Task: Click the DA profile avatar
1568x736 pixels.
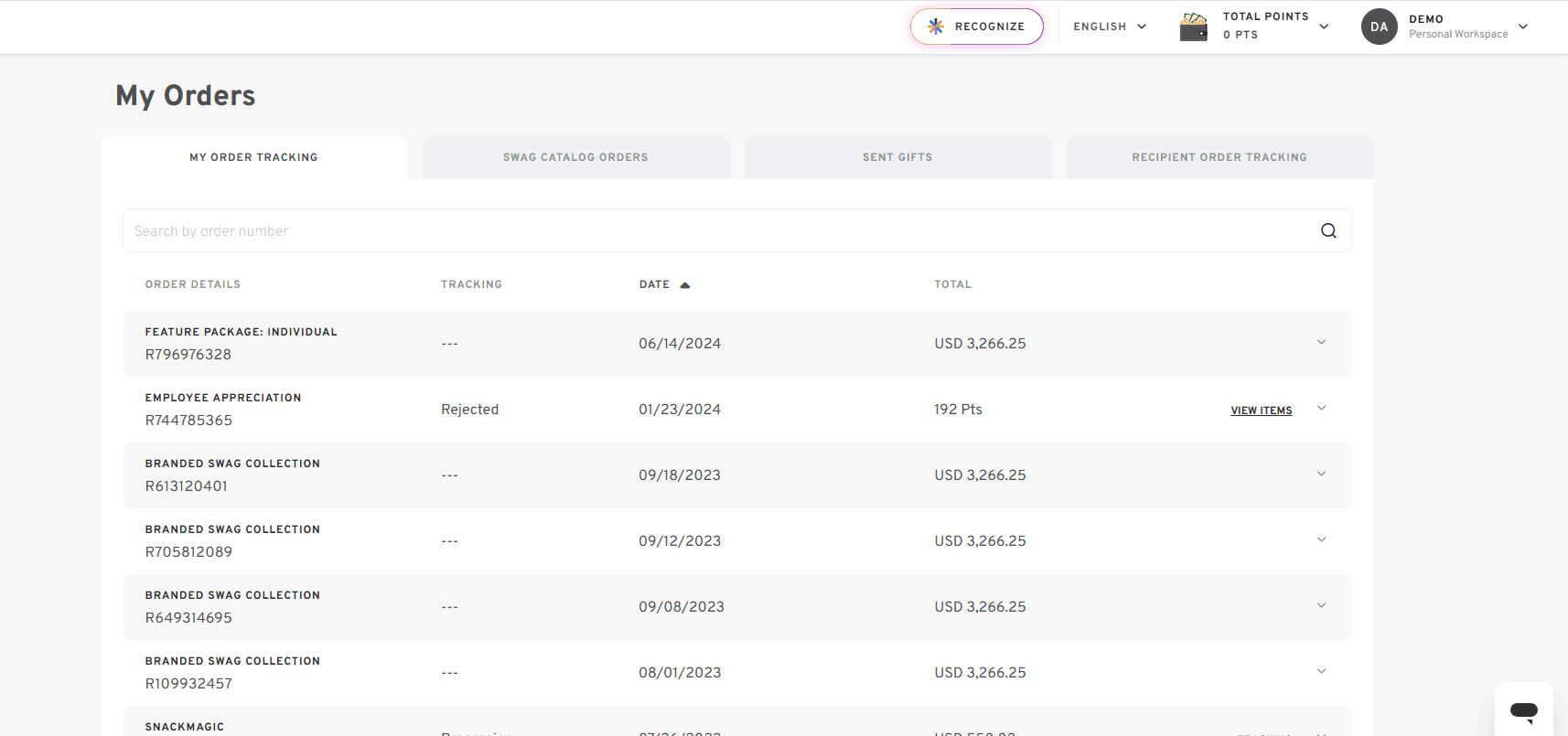Action: pos(1380,27)
